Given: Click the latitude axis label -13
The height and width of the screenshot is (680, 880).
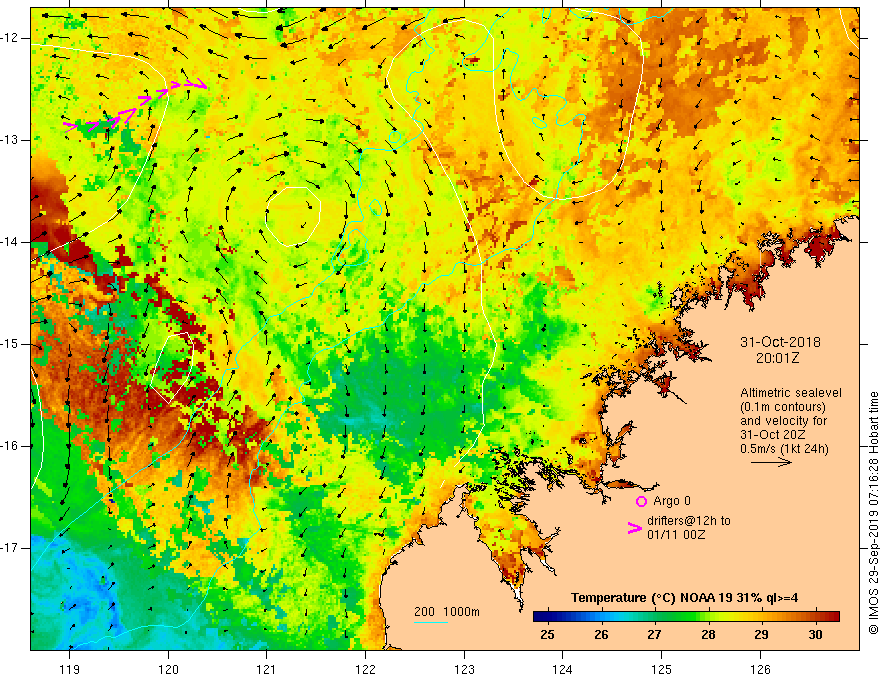Looking at the screenshot, I should 10,140.
